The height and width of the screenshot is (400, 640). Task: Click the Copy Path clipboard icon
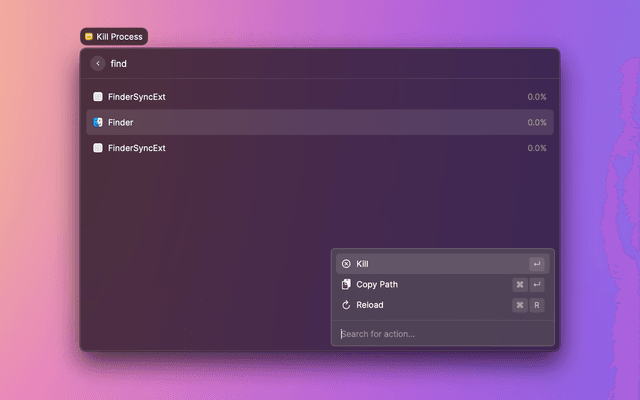(x=346, y=285)
